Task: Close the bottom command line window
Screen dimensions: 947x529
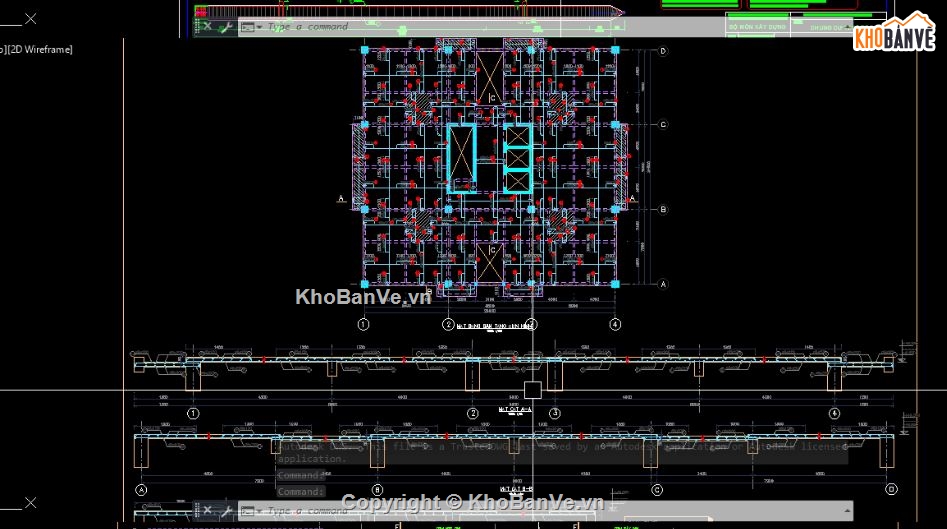Action: point(208,510)
